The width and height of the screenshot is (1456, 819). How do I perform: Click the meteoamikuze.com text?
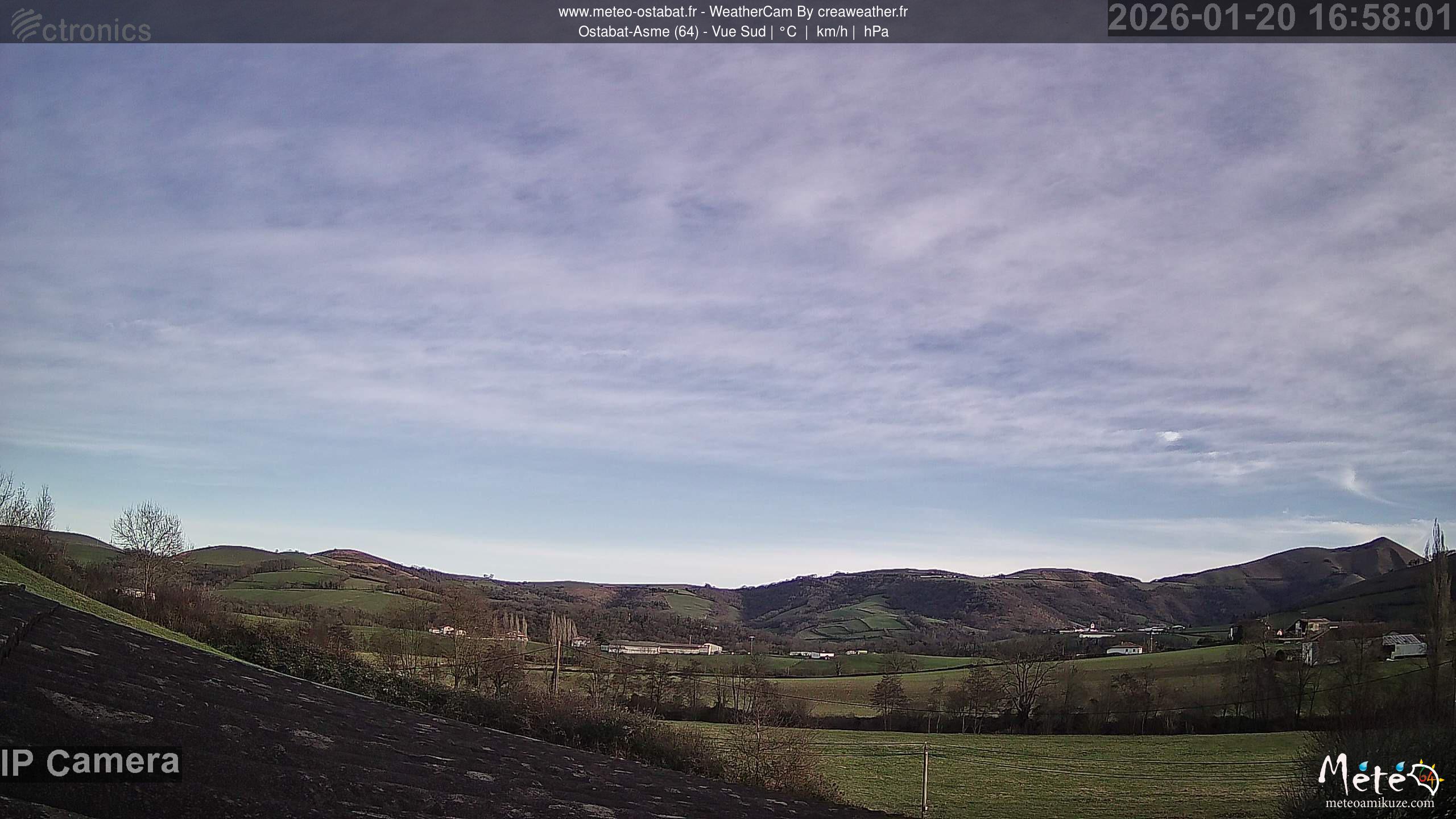pyautogui.click(x=1380, y=803)
